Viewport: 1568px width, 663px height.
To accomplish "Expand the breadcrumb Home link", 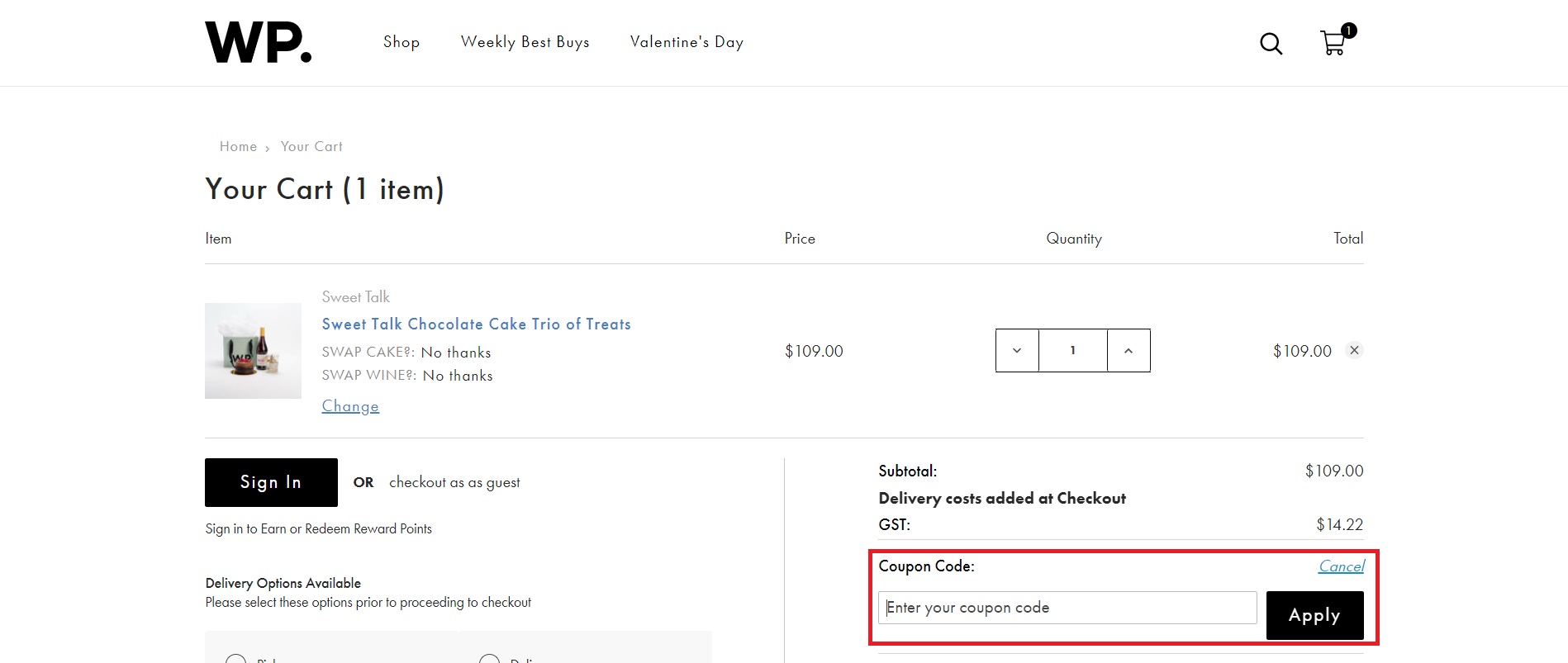I will pyautogui.click(x=238, y=146).
